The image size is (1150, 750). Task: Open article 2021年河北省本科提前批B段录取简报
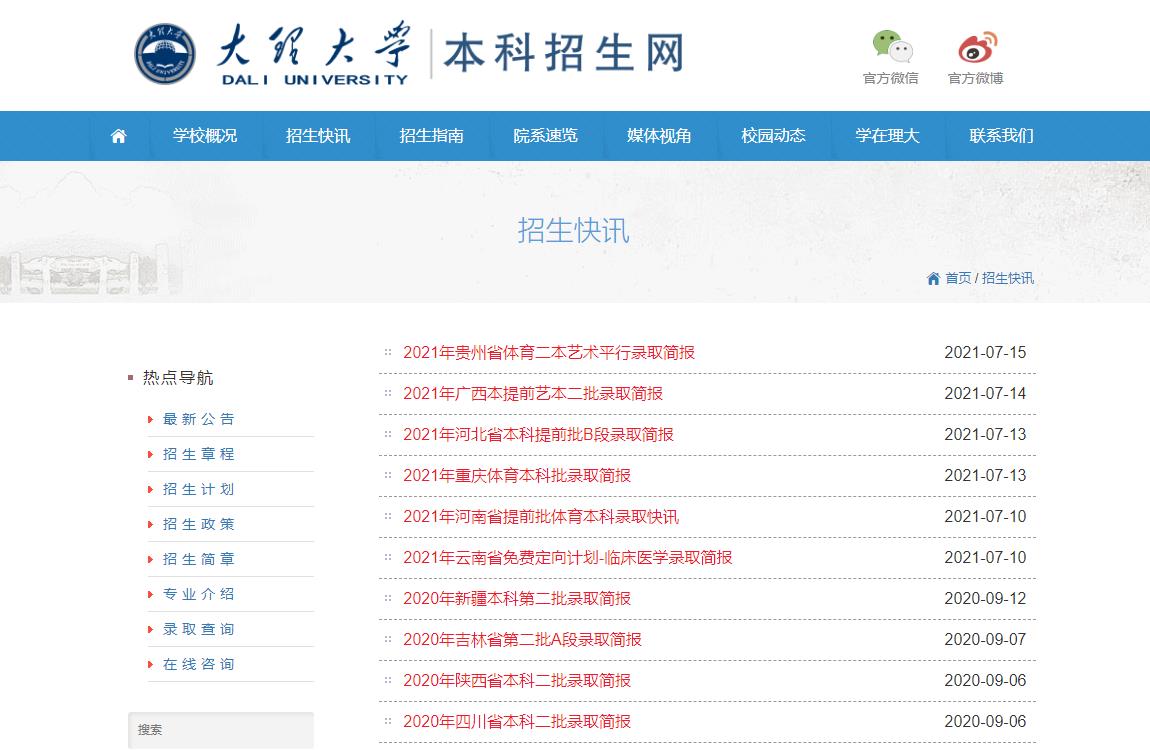click(538, 435)
